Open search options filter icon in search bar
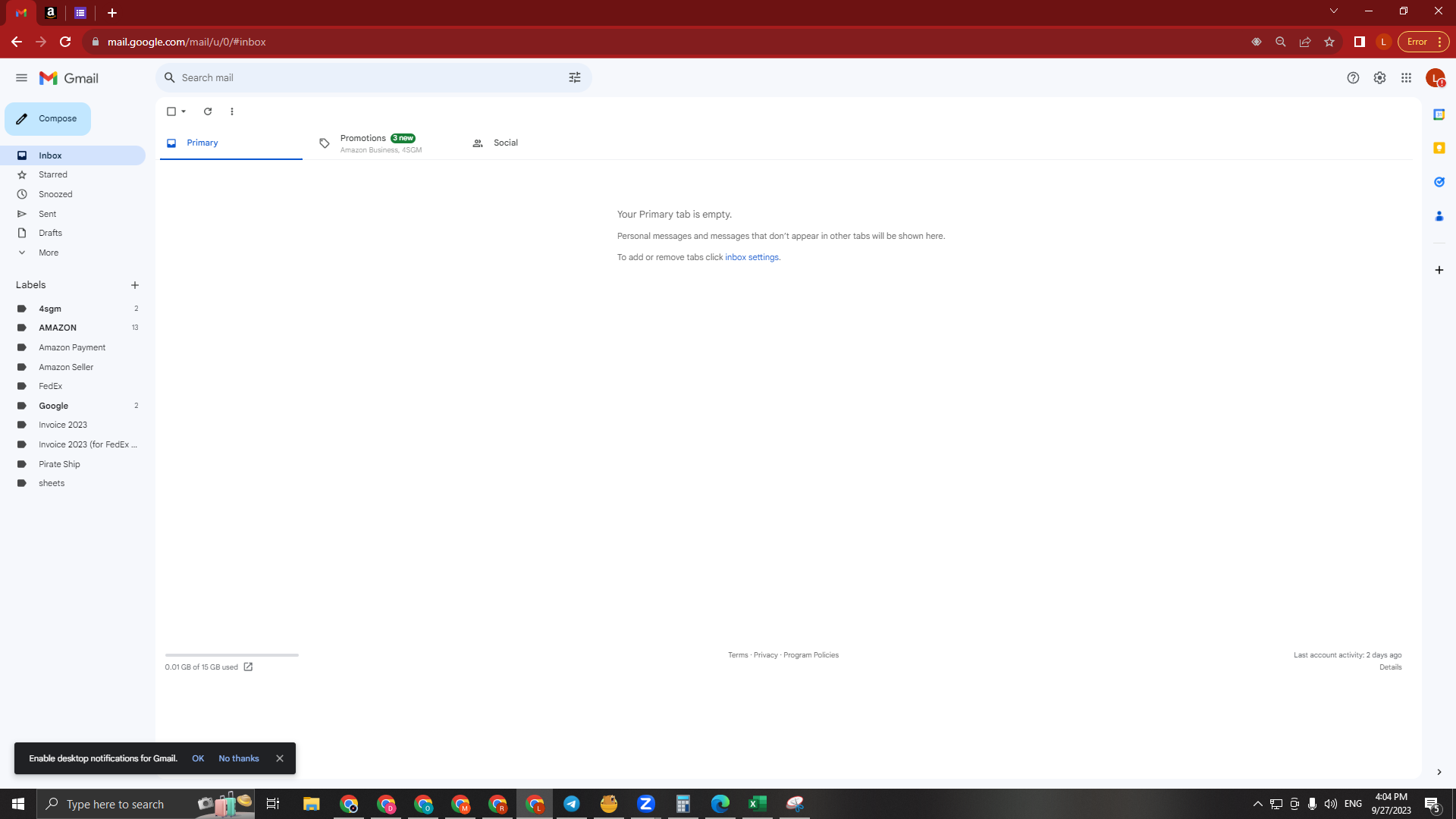 [575, 77]
